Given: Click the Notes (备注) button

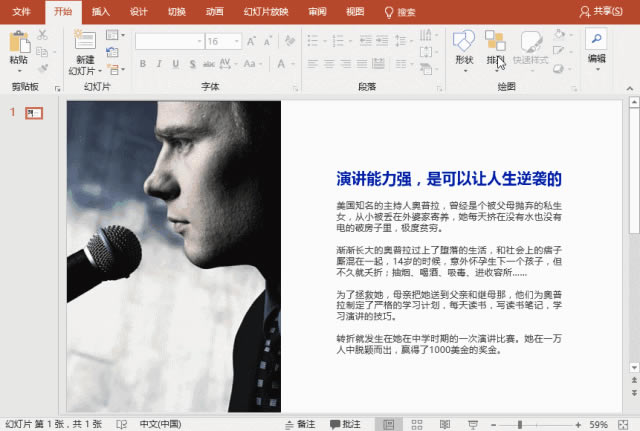Looking at the screenshot, I should [300, 424].
